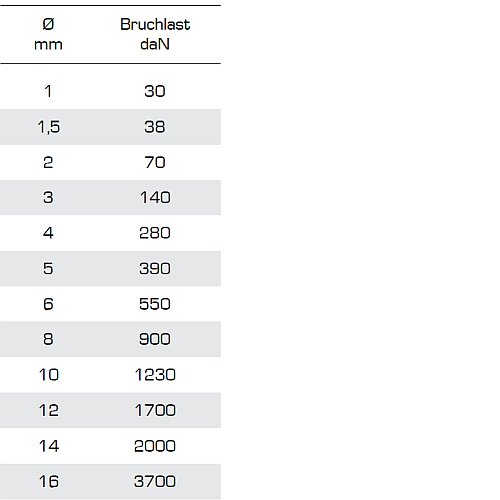The height and width of the screenshot is (500, 500).
Task: Click the 390 break load value
Action: (x=155, y=268)
